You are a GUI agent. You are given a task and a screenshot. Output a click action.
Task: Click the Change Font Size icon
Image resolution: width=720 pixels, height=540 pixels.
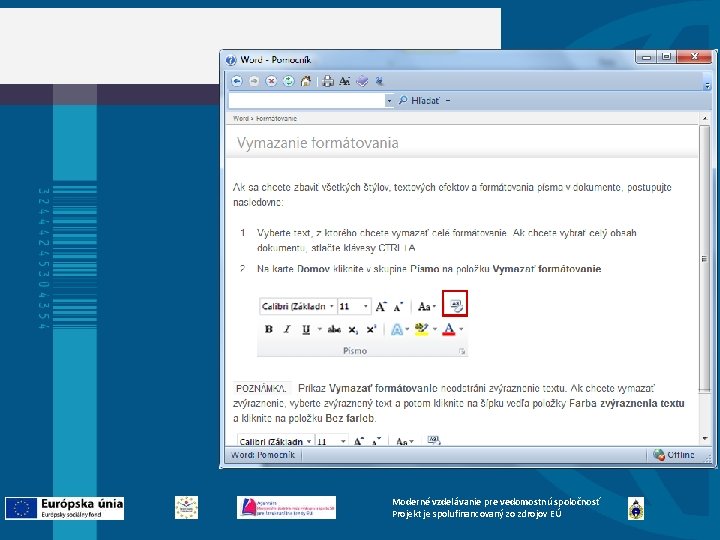click(x=344, y=81)
